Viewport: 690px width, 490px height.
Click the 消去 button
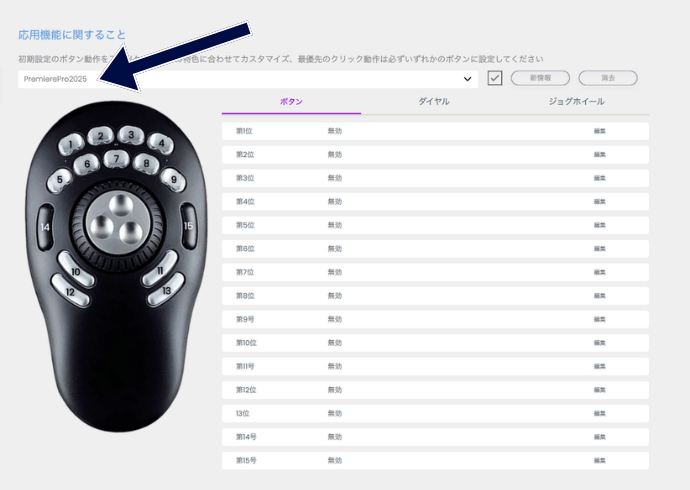[x=607, y=78]
